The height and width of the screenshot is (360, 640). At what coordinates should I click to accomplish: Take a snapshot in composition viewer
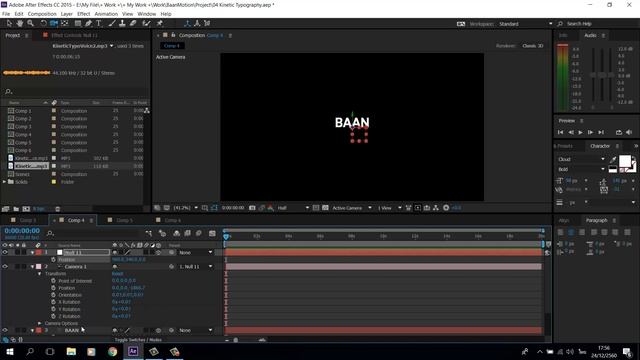point(252,208)
